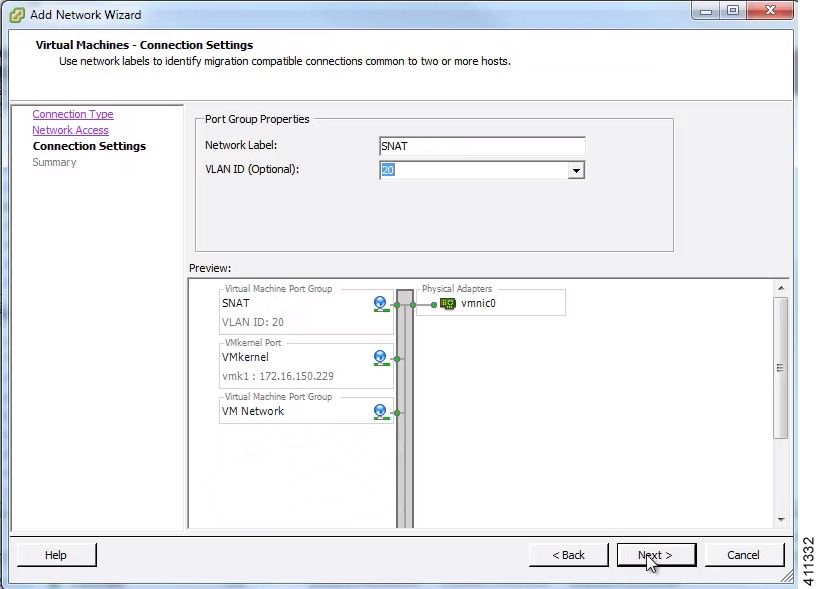Select the SNAT port group name in preview
Screen dimensions: 816x589
tap(236, 303)
